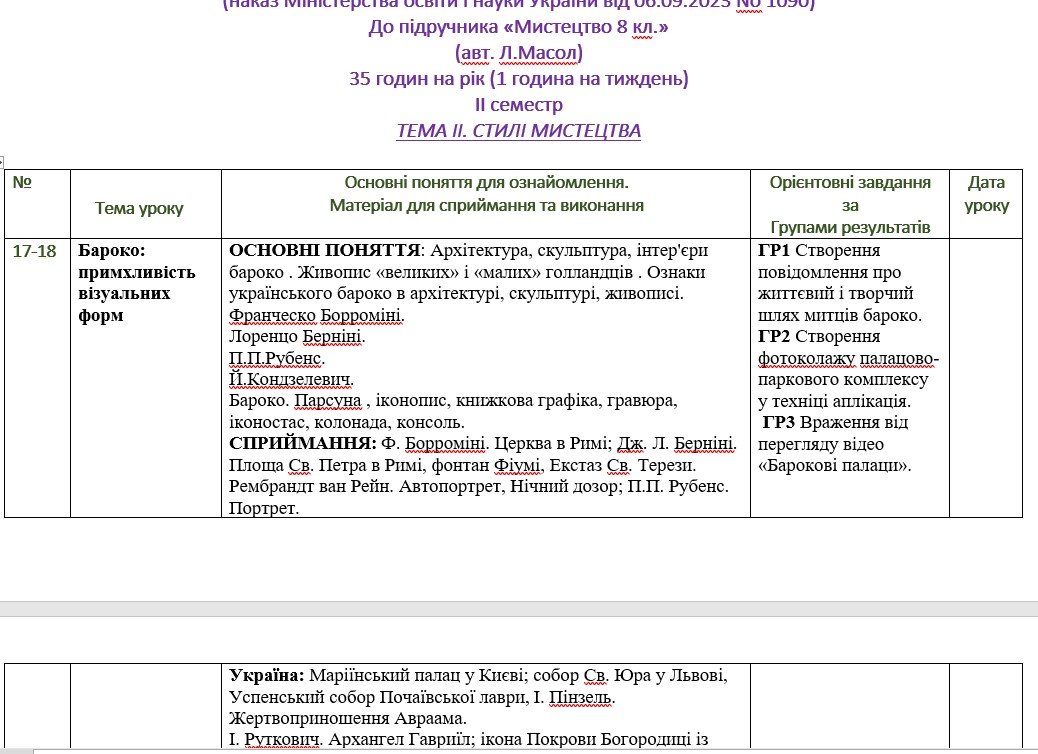Click the name "Франческо Борроміні."
Image resolution: width=1038 pixels, height=754 pixels.
tap(316, 315)
